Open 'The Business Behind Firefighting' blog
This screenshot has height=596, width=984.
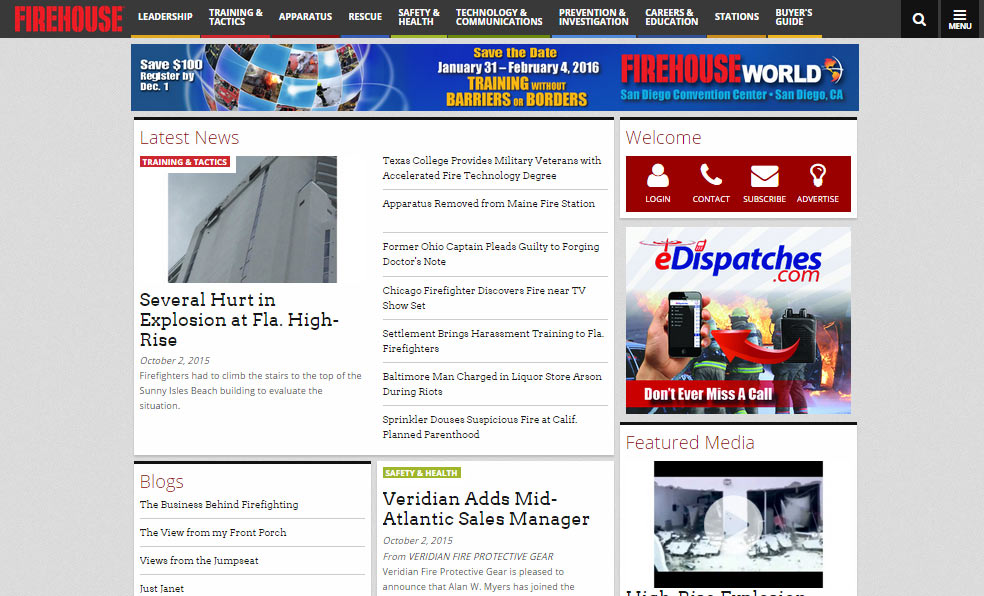pos(219,504)
